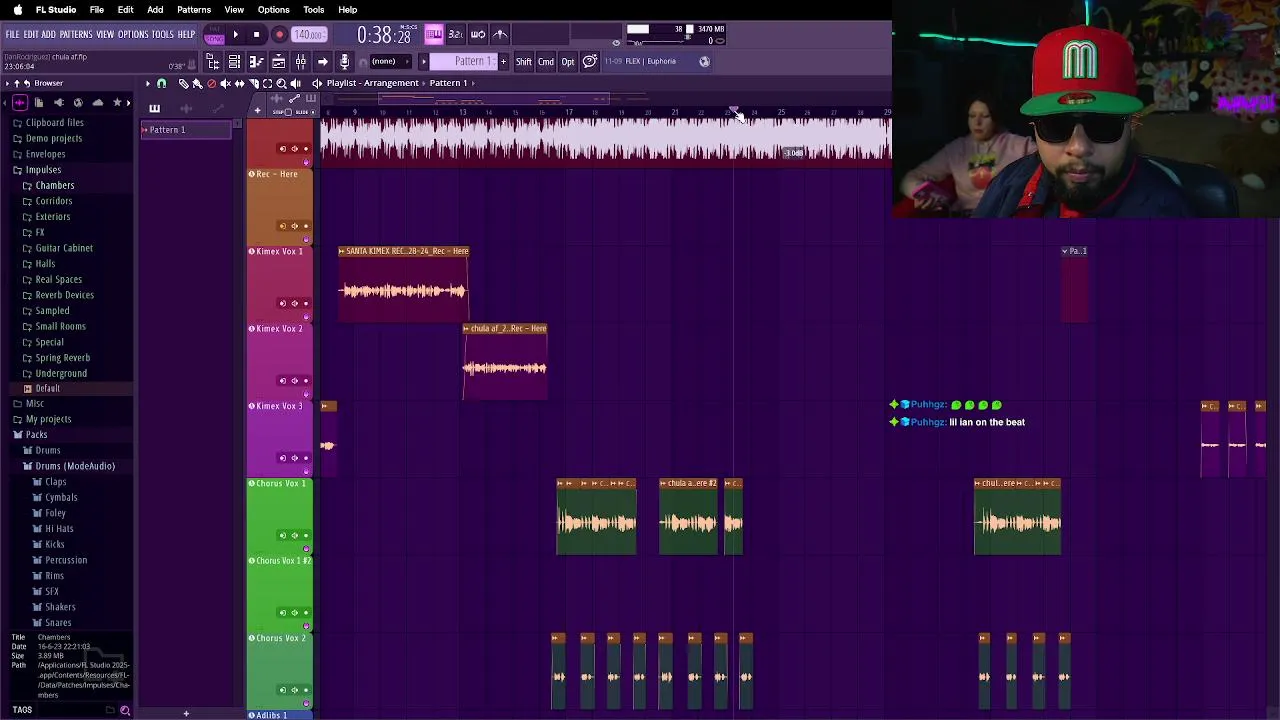Expand the Chambers subfolder

pos(54,185)
